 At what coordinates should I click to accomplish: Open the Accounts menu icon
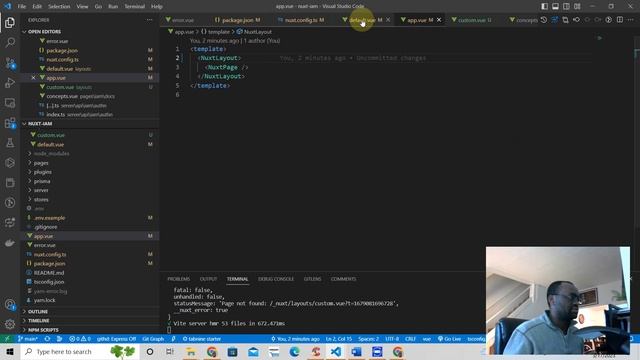10,304
